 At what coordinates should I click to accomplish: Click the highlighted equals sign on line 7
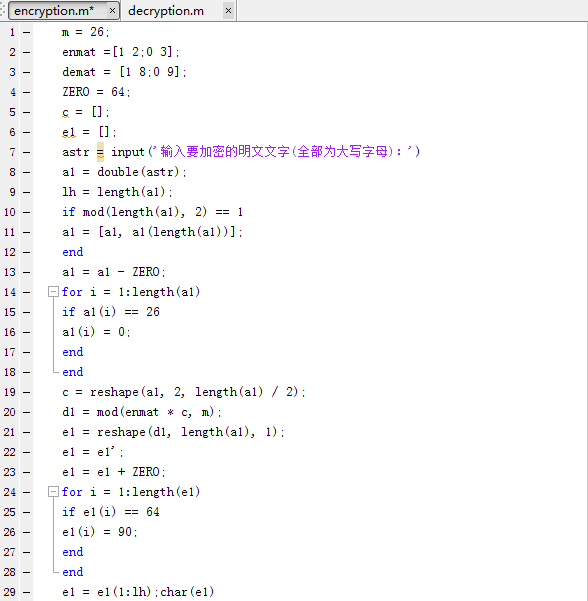[100, 152]
